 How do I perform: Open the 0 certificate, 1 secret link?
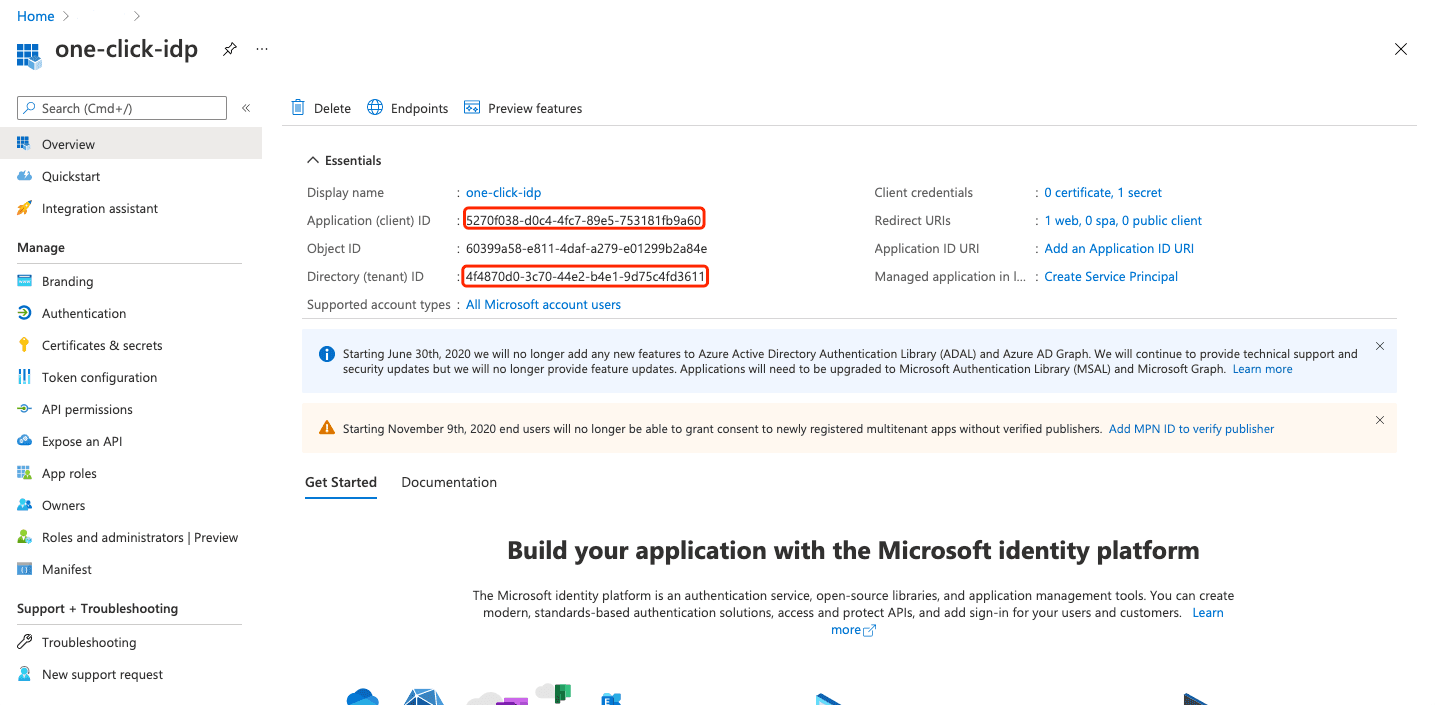pyautogui.click(x=1103, y=192)
